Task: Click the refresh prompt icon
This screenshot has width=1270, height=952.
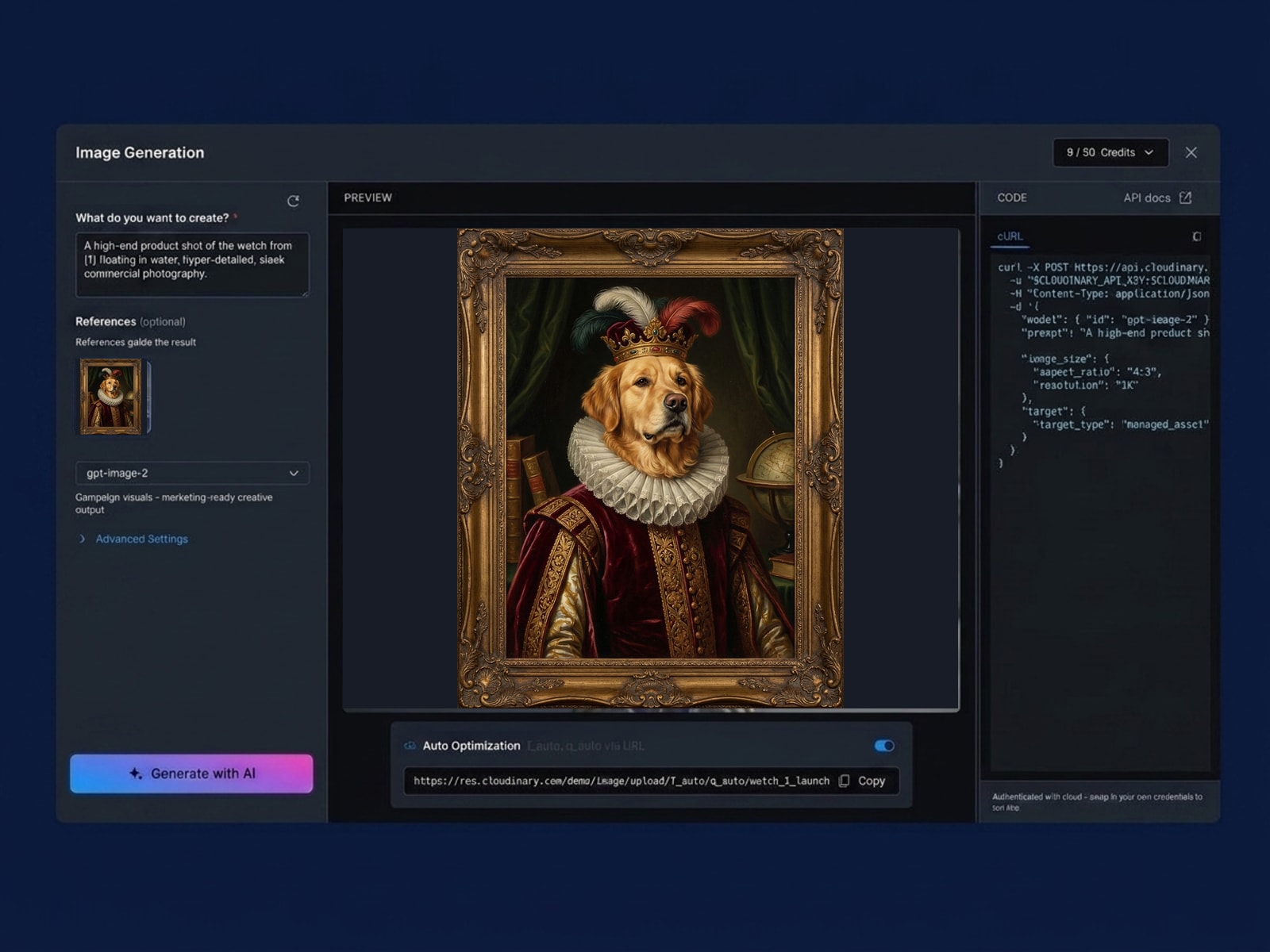Action: click(x=293, y=201)
